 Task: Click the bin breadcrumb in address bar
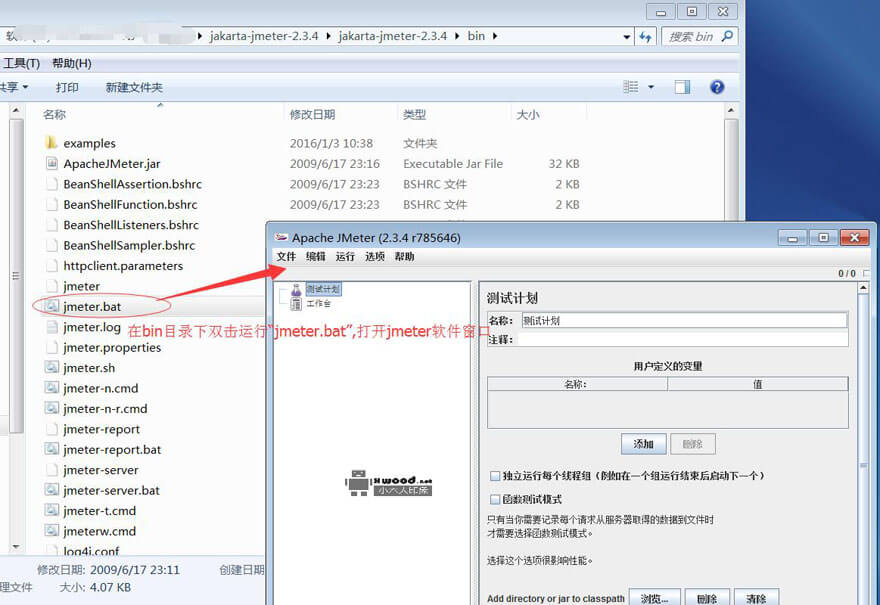click(476, 36)
